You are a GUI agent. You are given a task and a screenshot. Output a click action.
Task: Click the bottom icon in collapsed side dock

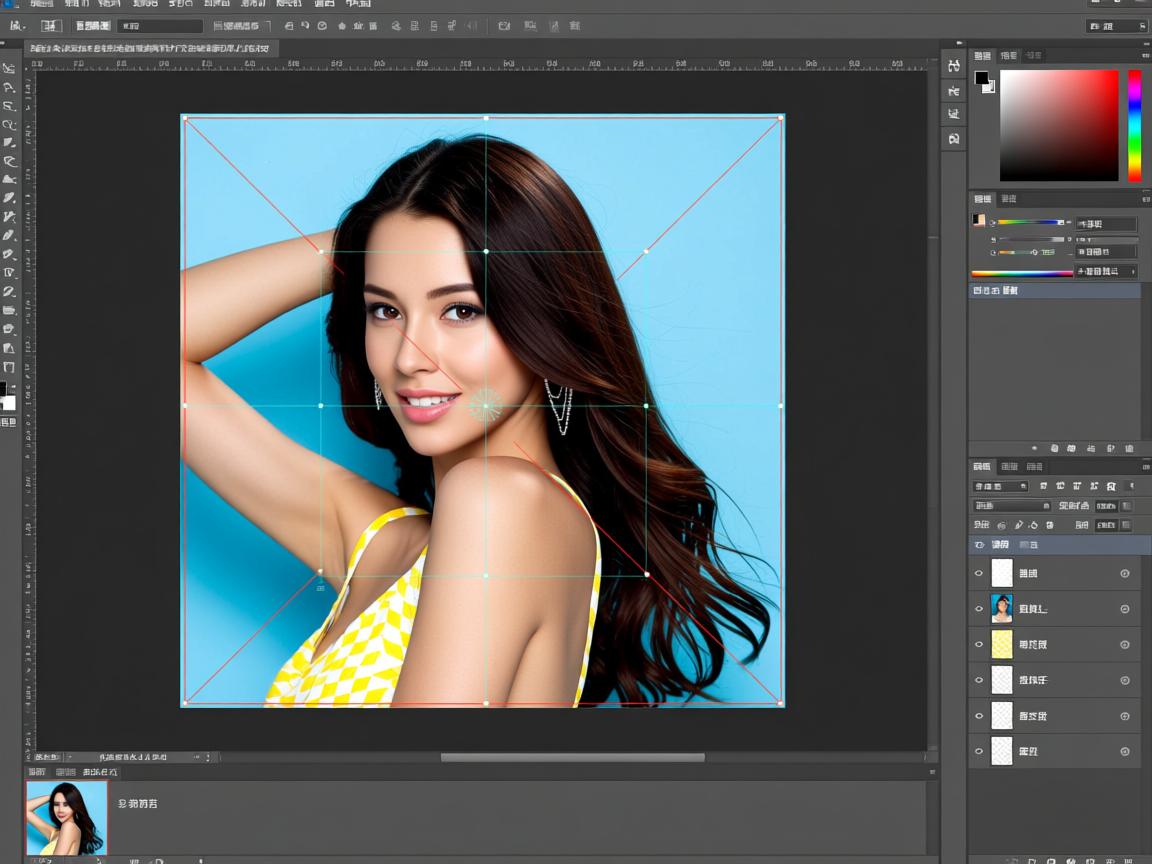(954, 139)
